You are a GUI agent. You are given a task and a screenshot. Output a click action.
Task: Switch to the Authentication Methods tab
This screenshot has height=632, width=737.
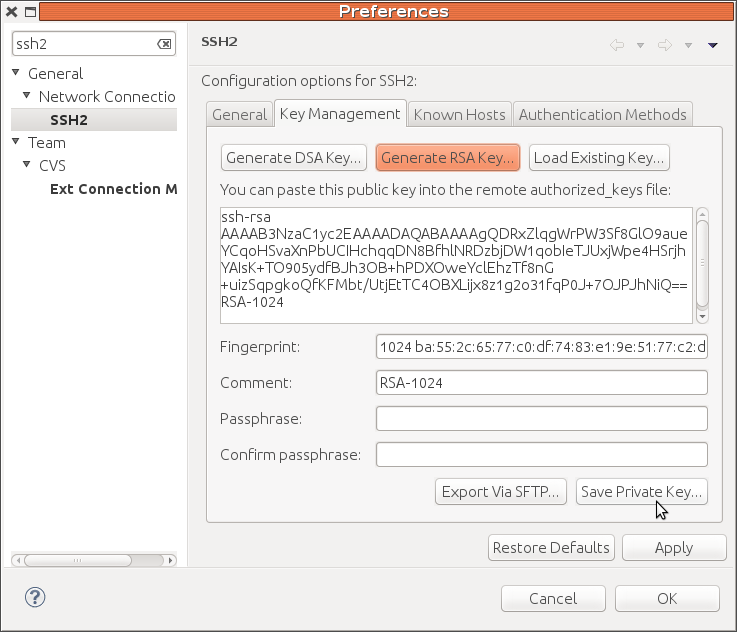(603, 115)
